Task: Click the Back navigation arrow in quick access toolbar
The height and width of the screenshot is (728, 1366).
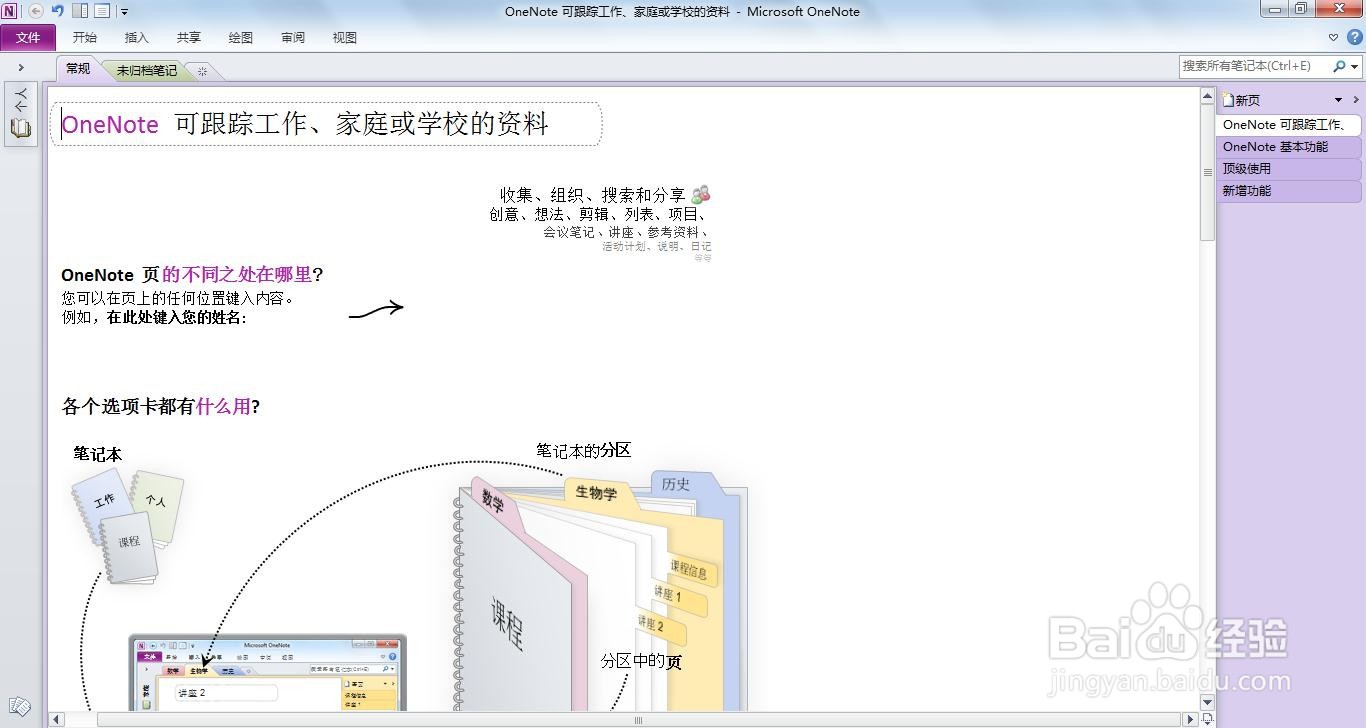Action: click(36, 11)
